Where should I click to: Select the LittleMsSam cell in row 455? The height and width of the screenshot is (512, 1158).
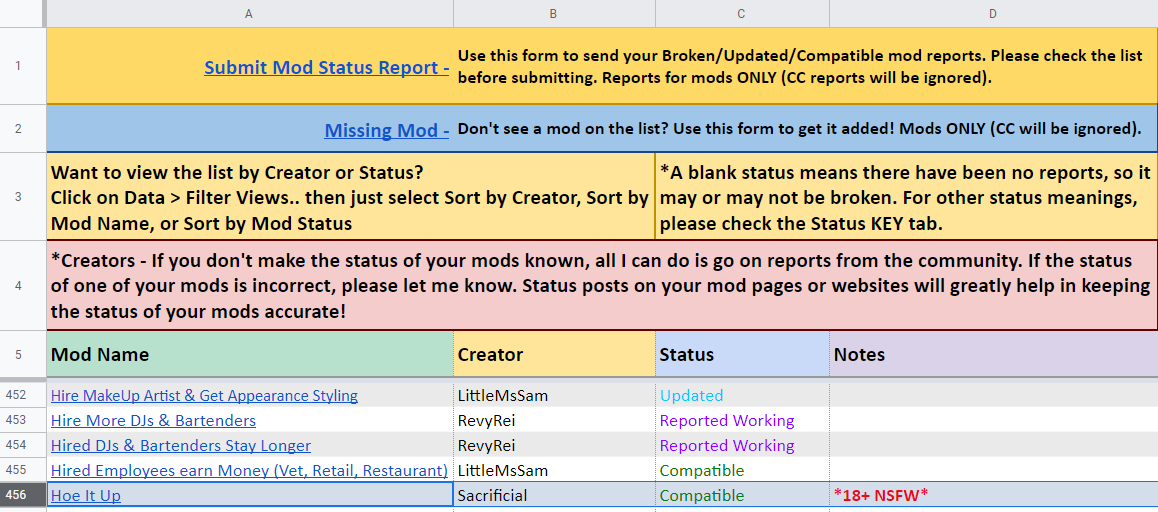coord(554,471)
